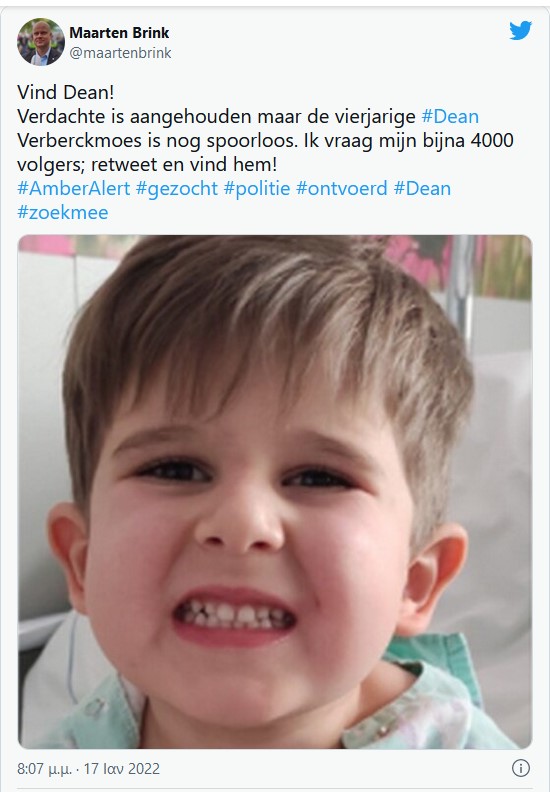Open the 8:07 μ.μ. timestamp link
Screen dimensions: 550x792
coord(46,769)
